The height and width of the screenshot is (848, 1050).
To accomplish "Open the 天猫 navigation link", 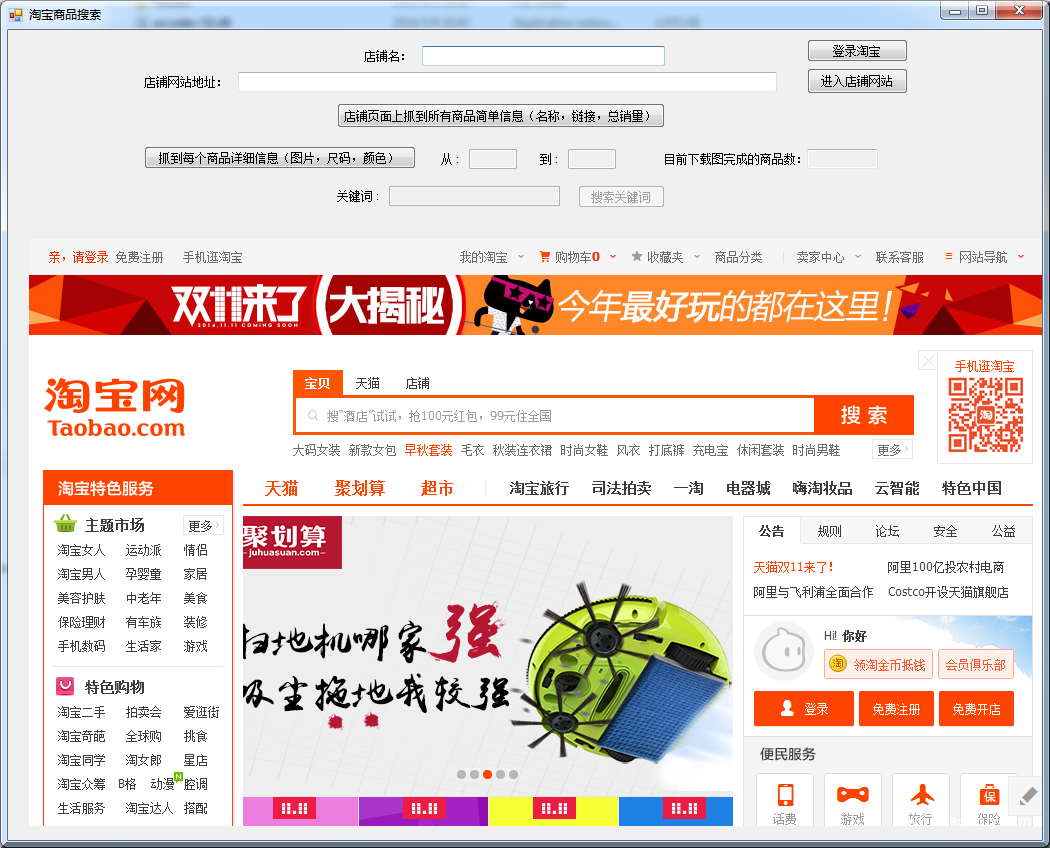I will 281,488.
